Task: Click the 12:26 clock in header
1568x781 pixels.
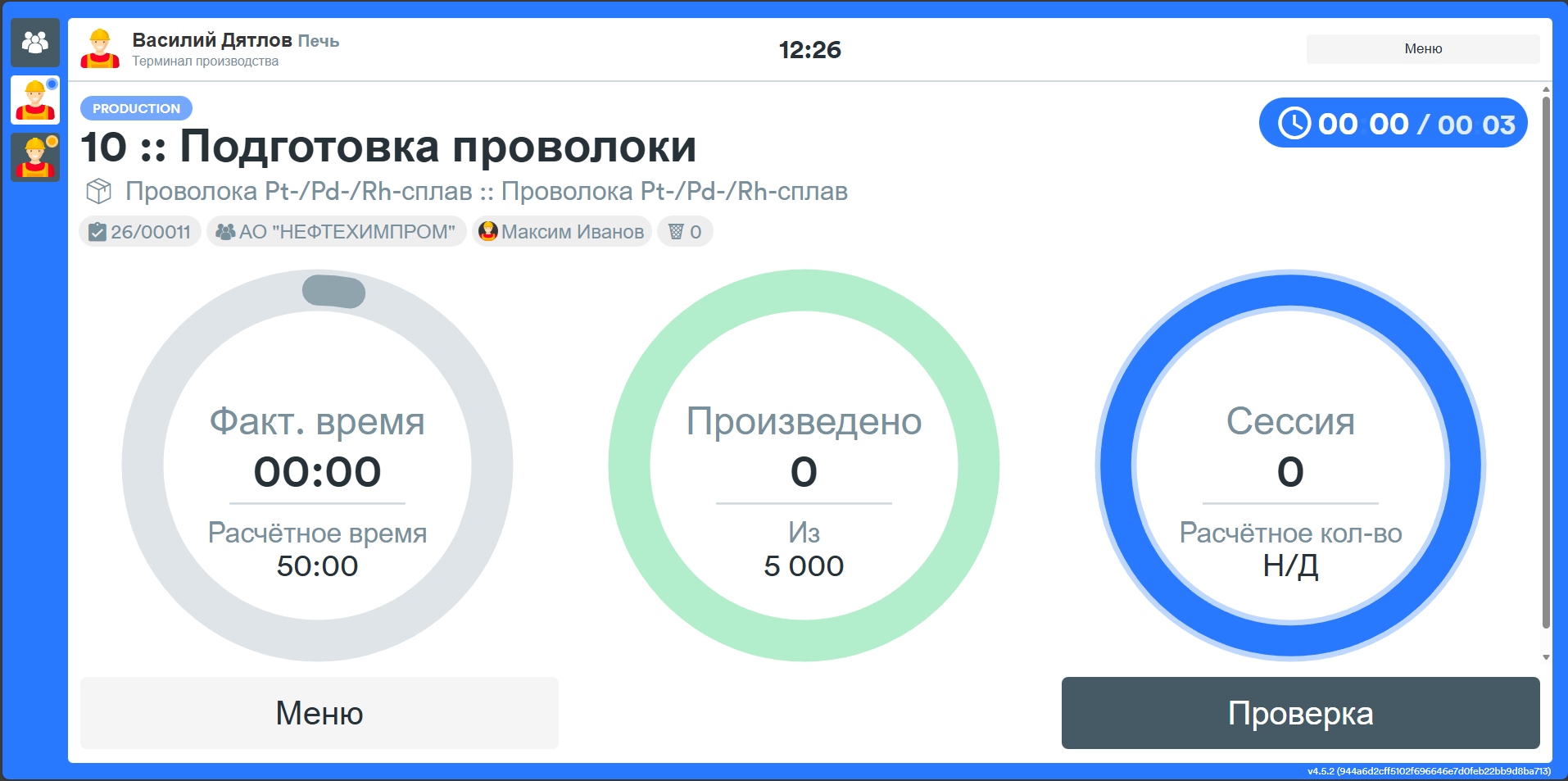Action: coord(809,50)
